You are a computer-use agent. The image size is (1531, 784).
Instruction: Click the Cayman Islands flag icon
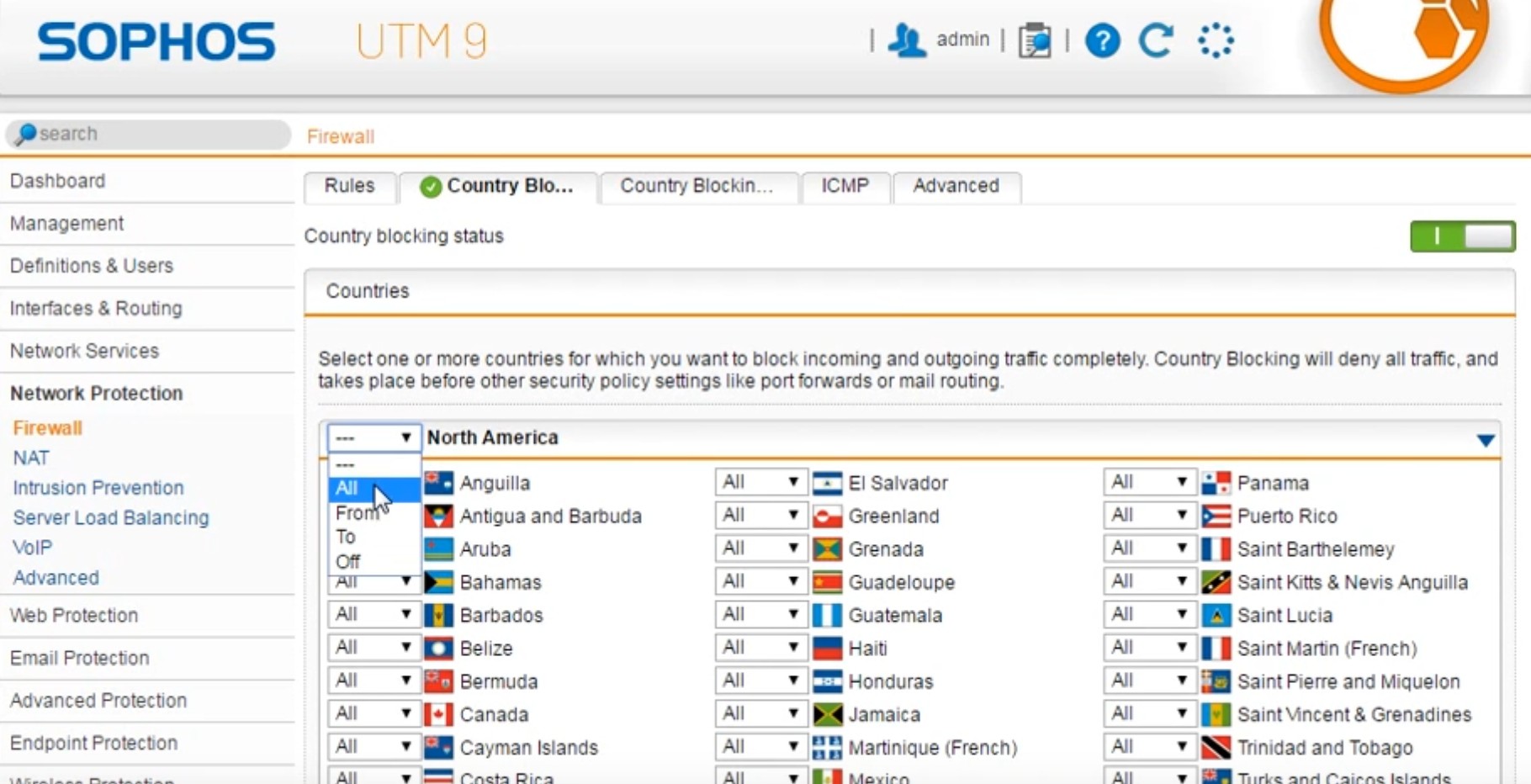(438, 747)
